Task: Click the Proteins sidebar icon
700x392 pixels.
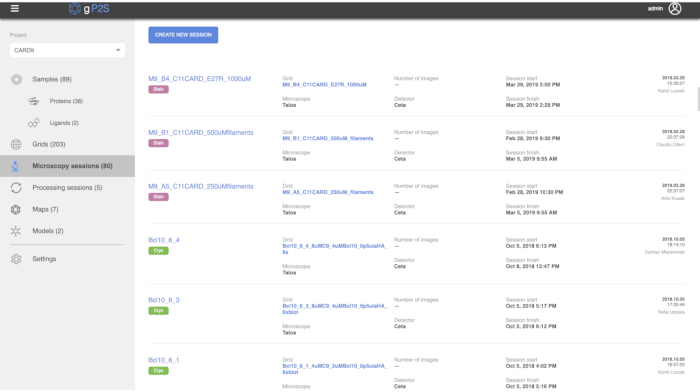Action: pyautogui.click(x=33, y=101)
